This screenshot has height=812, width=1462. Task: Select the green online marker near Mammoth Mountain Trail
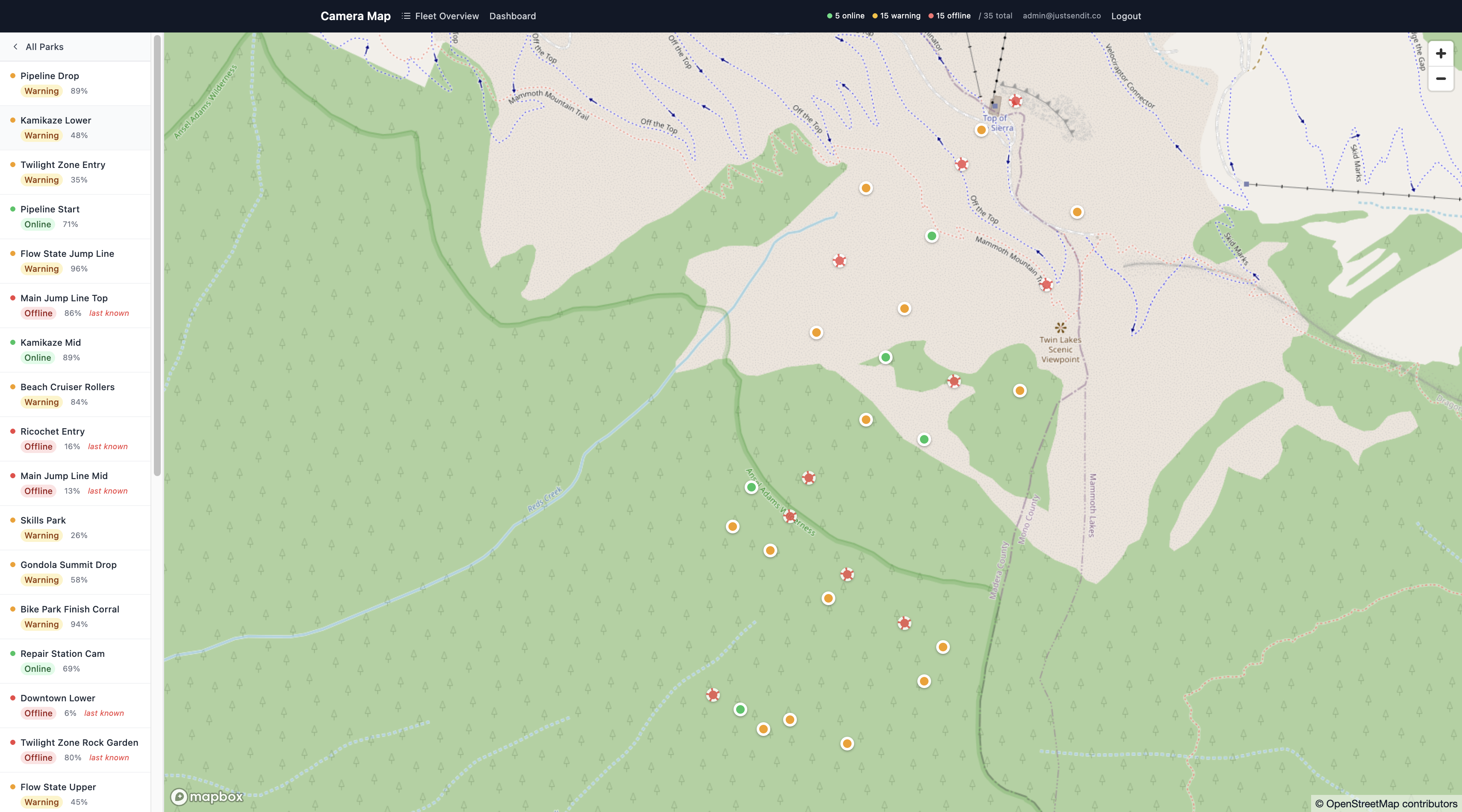[x=931, y=236]
